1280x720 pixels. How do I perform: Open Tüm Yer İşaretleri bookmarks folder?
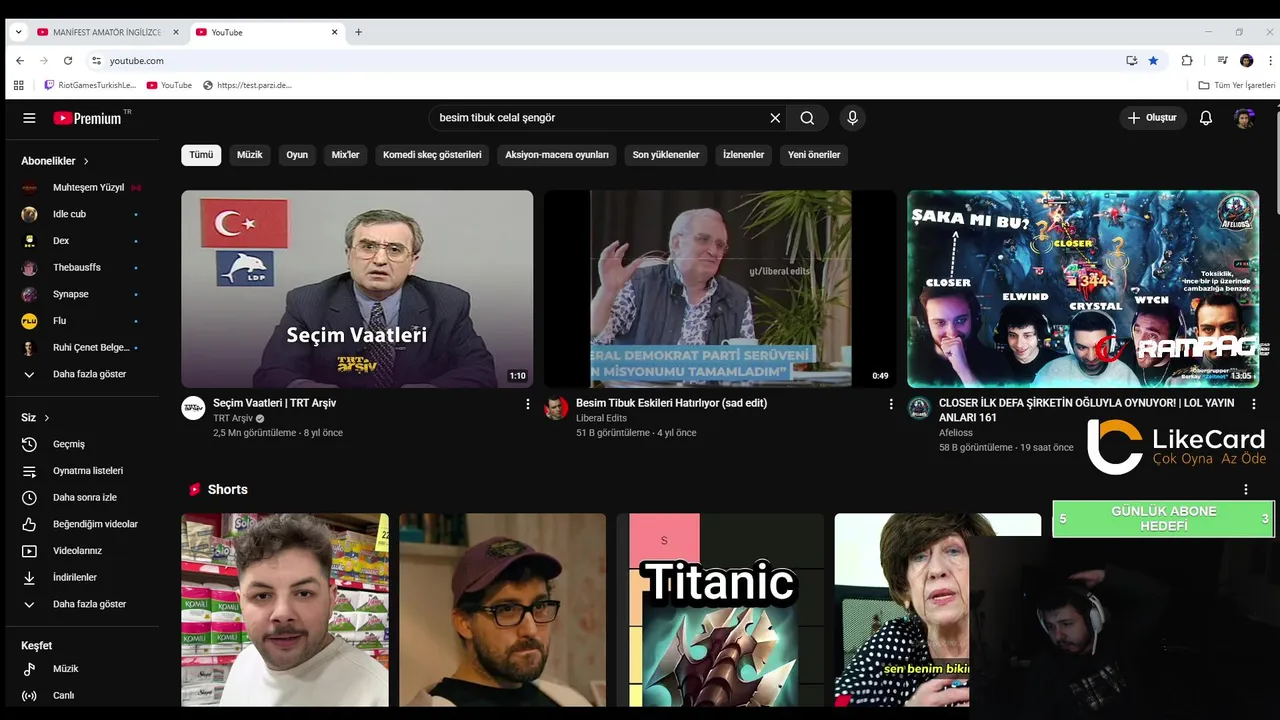[1237, 86]
